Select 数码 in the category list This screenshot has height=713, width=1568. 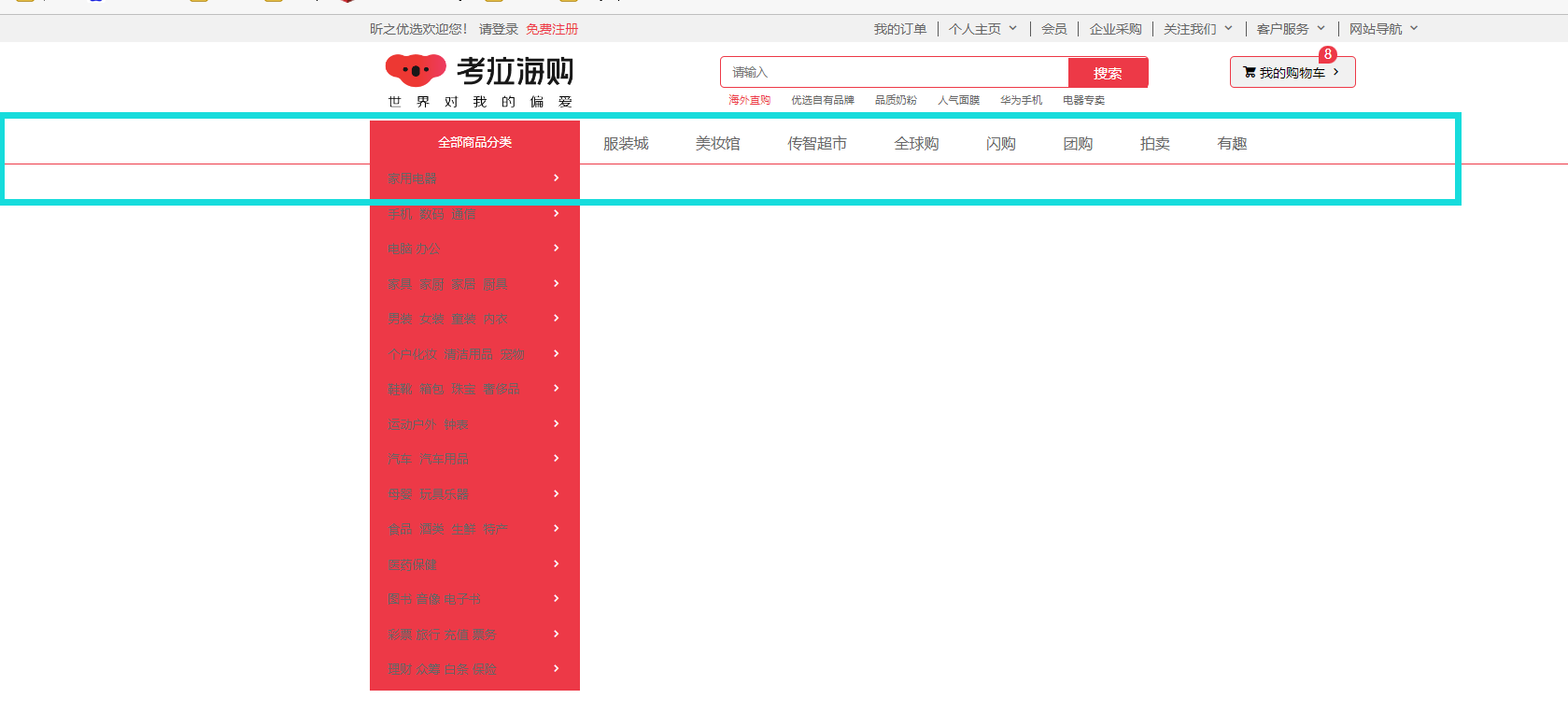point(431,214)
